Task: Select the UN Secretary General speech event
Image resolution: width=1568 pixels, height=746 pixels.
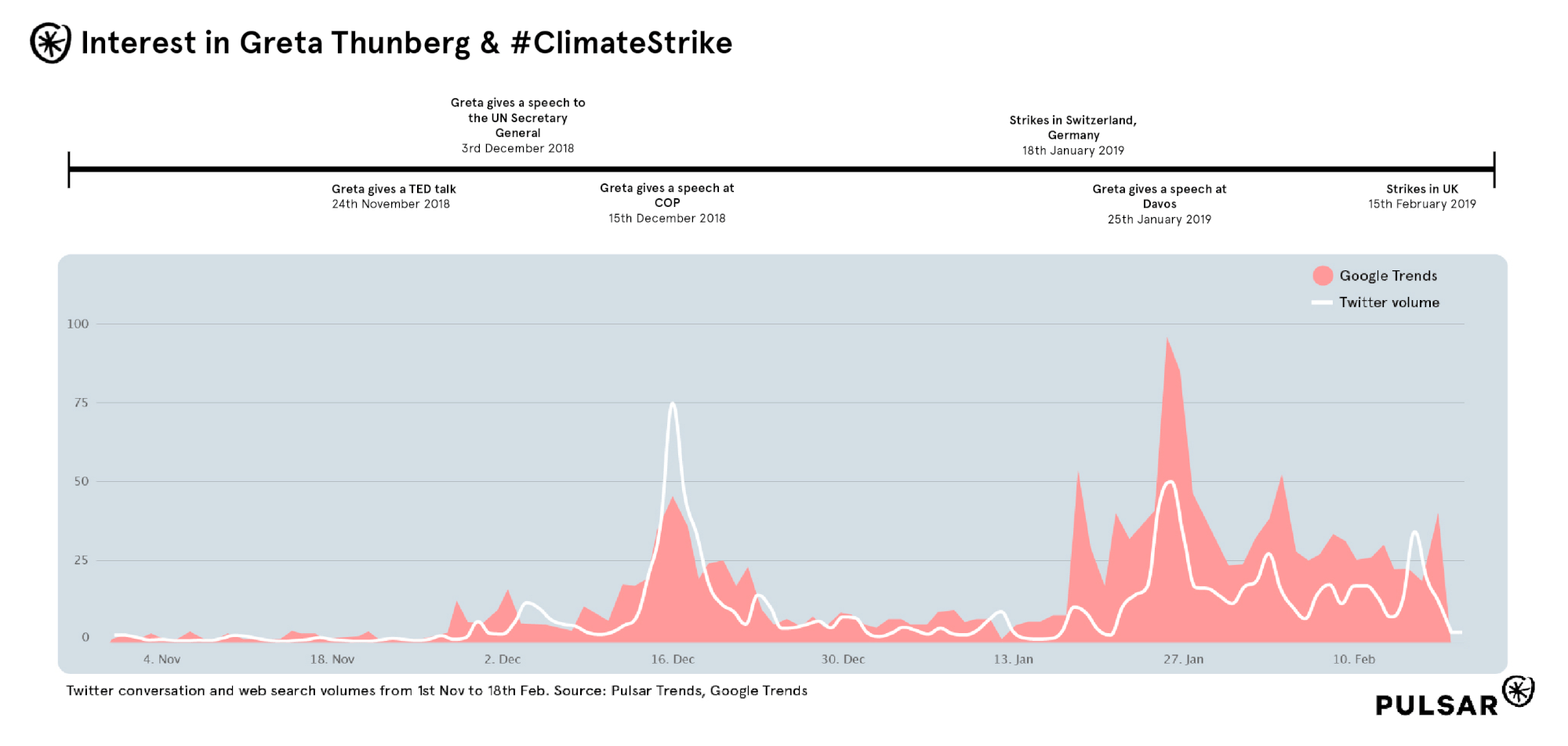Action: pyautogui.click(x=517, y=125)
